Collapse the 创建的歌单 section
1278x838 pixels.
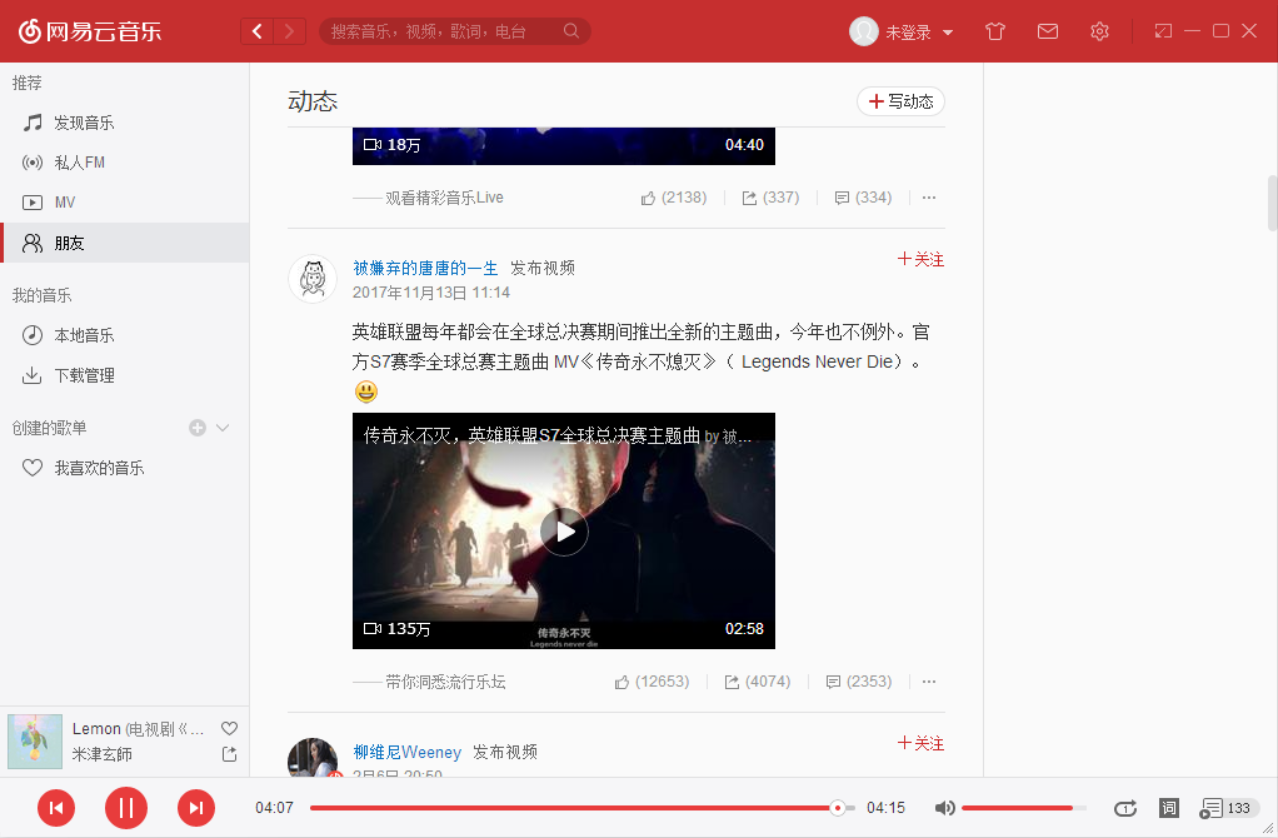(223, 428)
